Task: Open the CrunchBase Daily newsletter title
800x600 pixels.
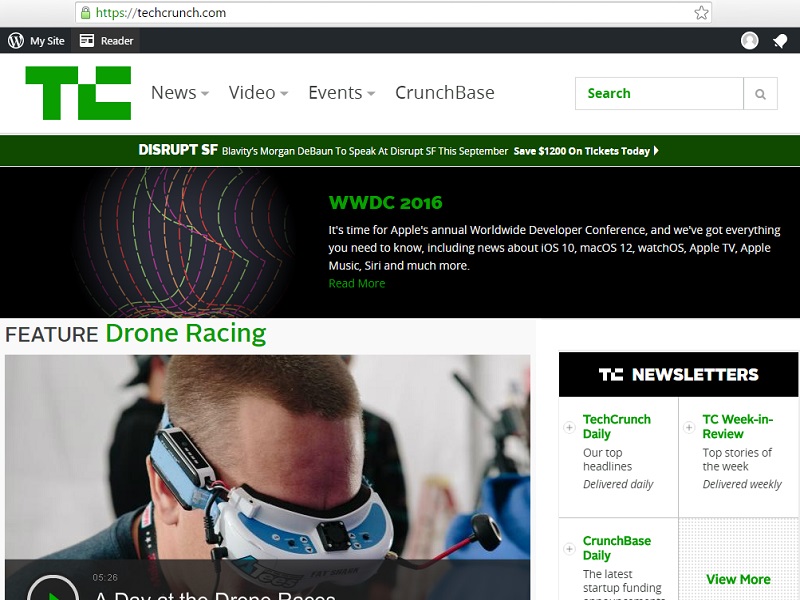Action: (617, 548)
